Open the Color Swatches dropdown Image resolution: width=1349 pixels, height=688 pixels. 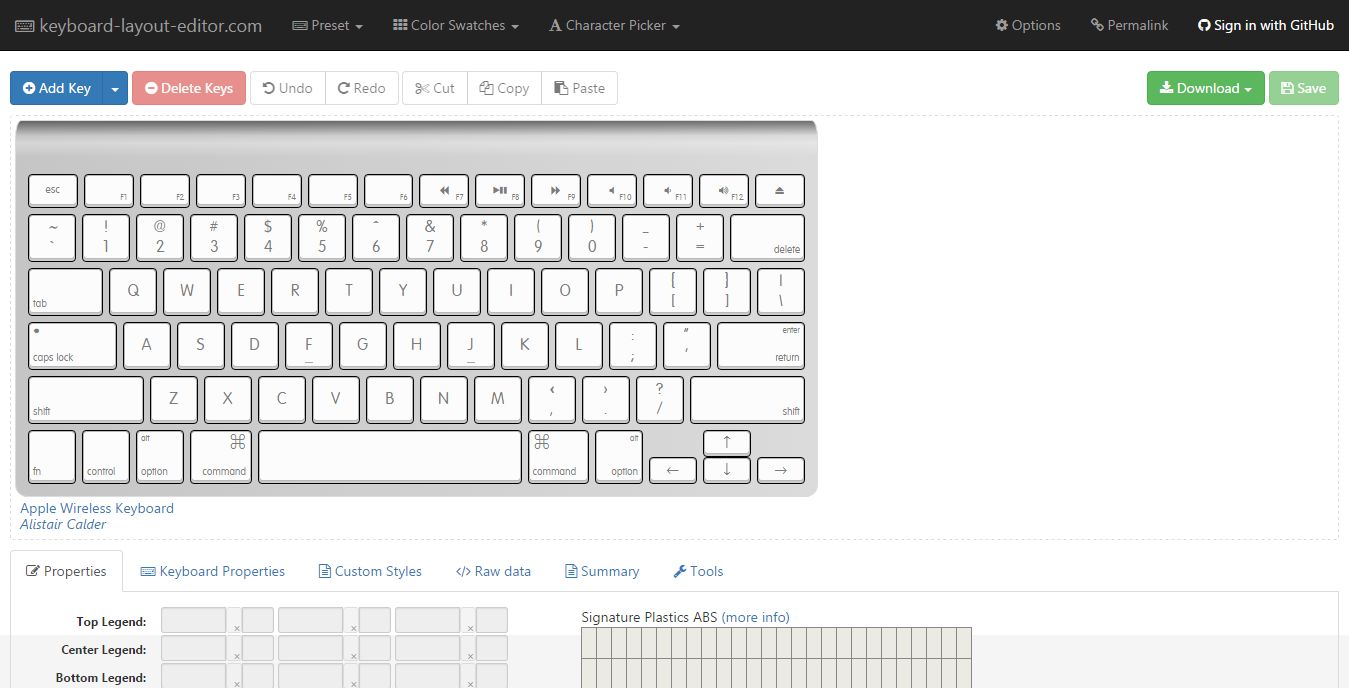point(455,26)
